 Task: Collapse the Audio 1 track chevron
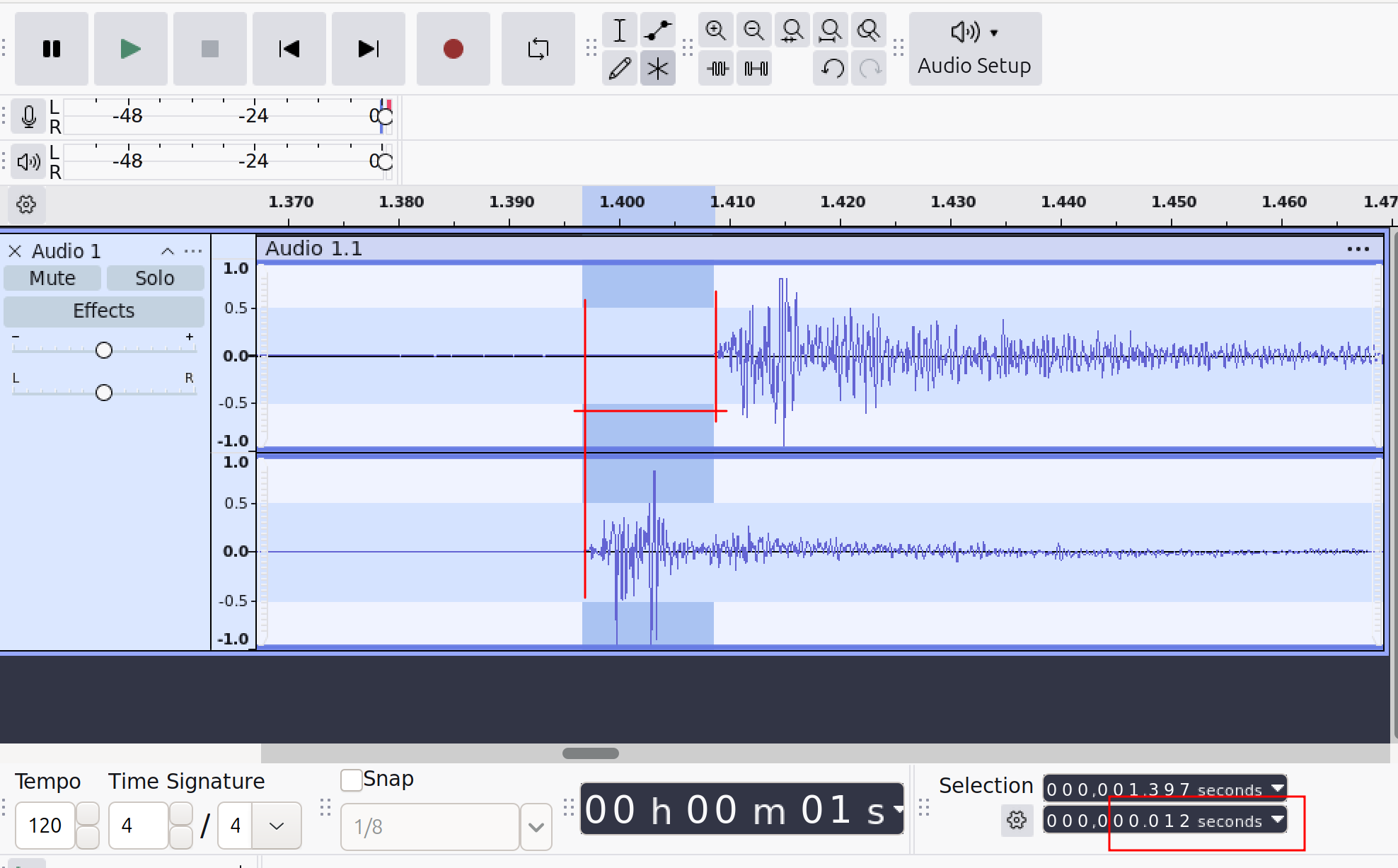168,251
